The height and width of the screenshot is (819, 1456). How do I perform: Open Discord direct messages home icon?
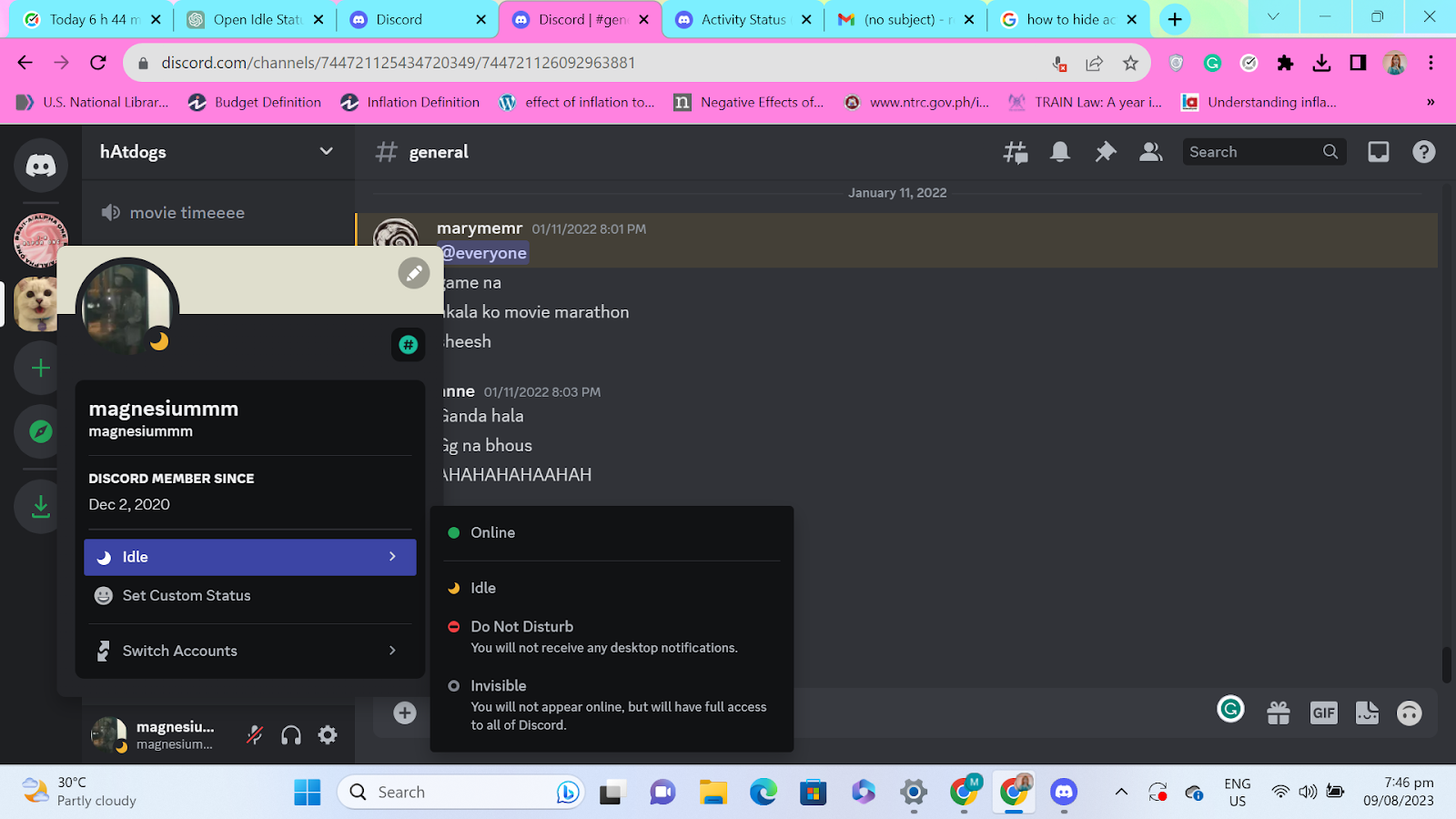coord(41,165)
